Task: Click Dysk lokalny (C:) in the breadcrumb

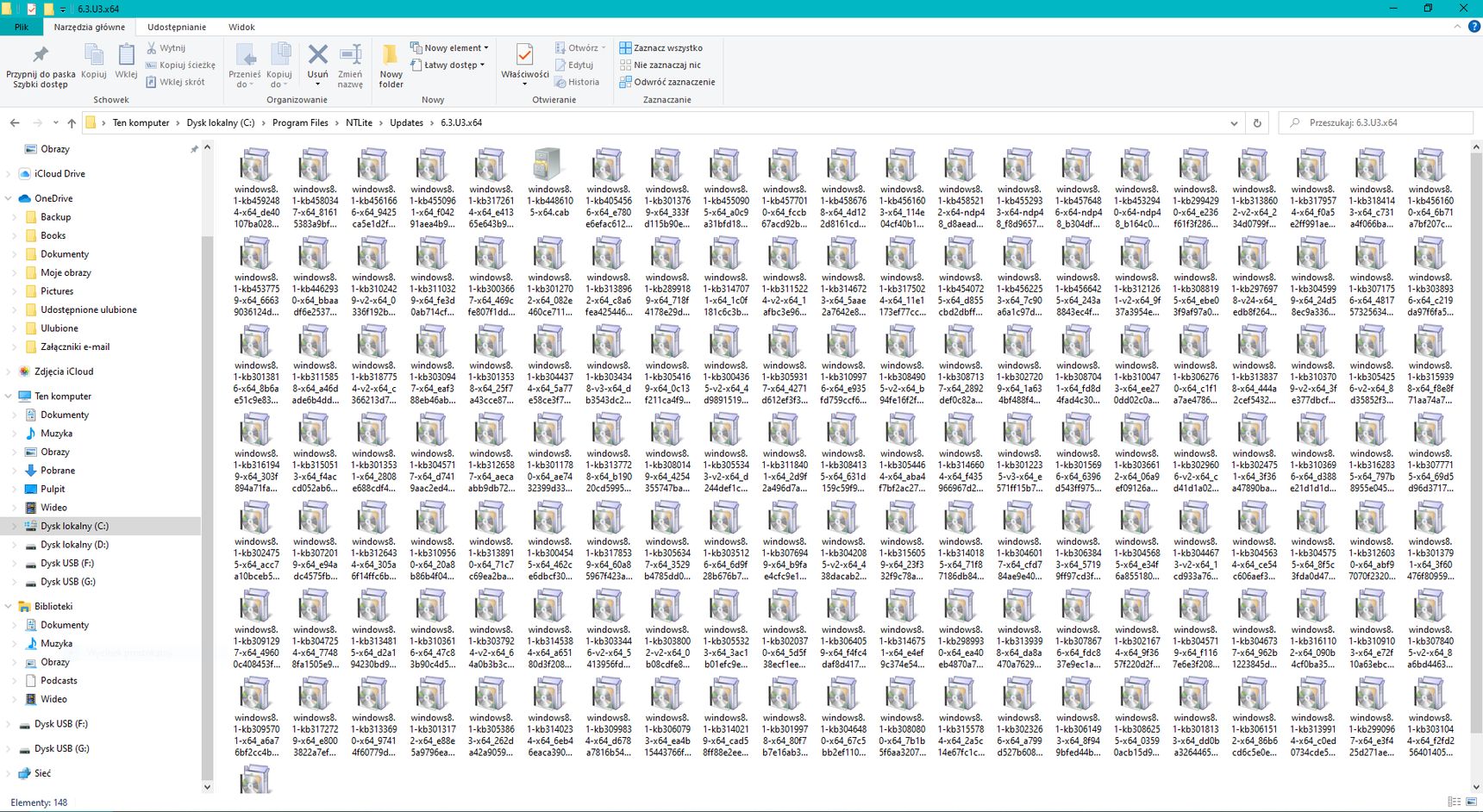Action: (x=221, y=123)
